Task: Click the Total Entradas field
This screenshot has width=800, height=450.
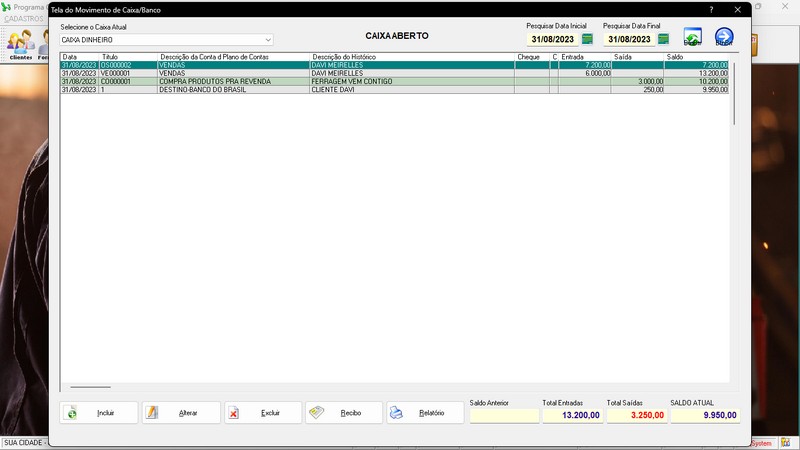Action: [572, 415]
